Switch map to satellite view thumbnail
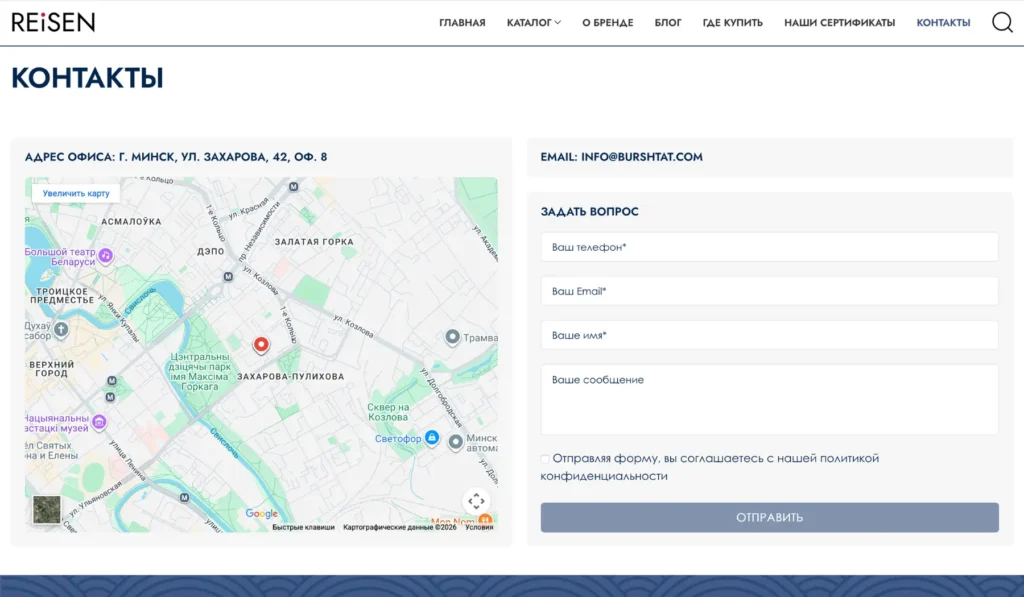 (46, 509)
